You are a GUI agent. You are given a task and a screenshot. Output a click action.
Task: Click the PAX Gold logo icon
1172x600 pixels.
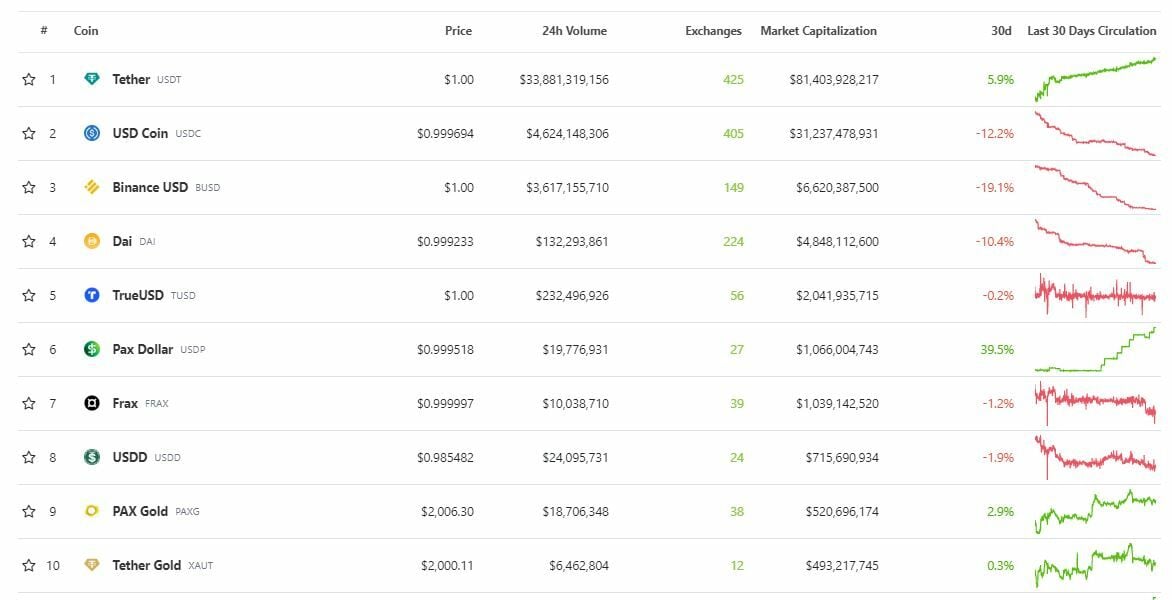point(92,511)
